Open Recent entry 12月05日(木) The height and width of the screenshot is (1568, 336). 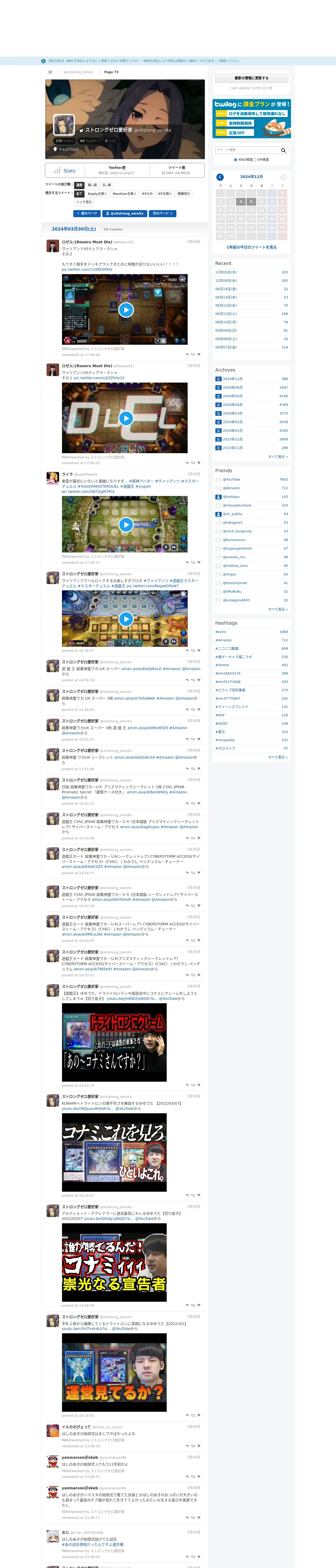pyautogui.click(x=226, y=272)
